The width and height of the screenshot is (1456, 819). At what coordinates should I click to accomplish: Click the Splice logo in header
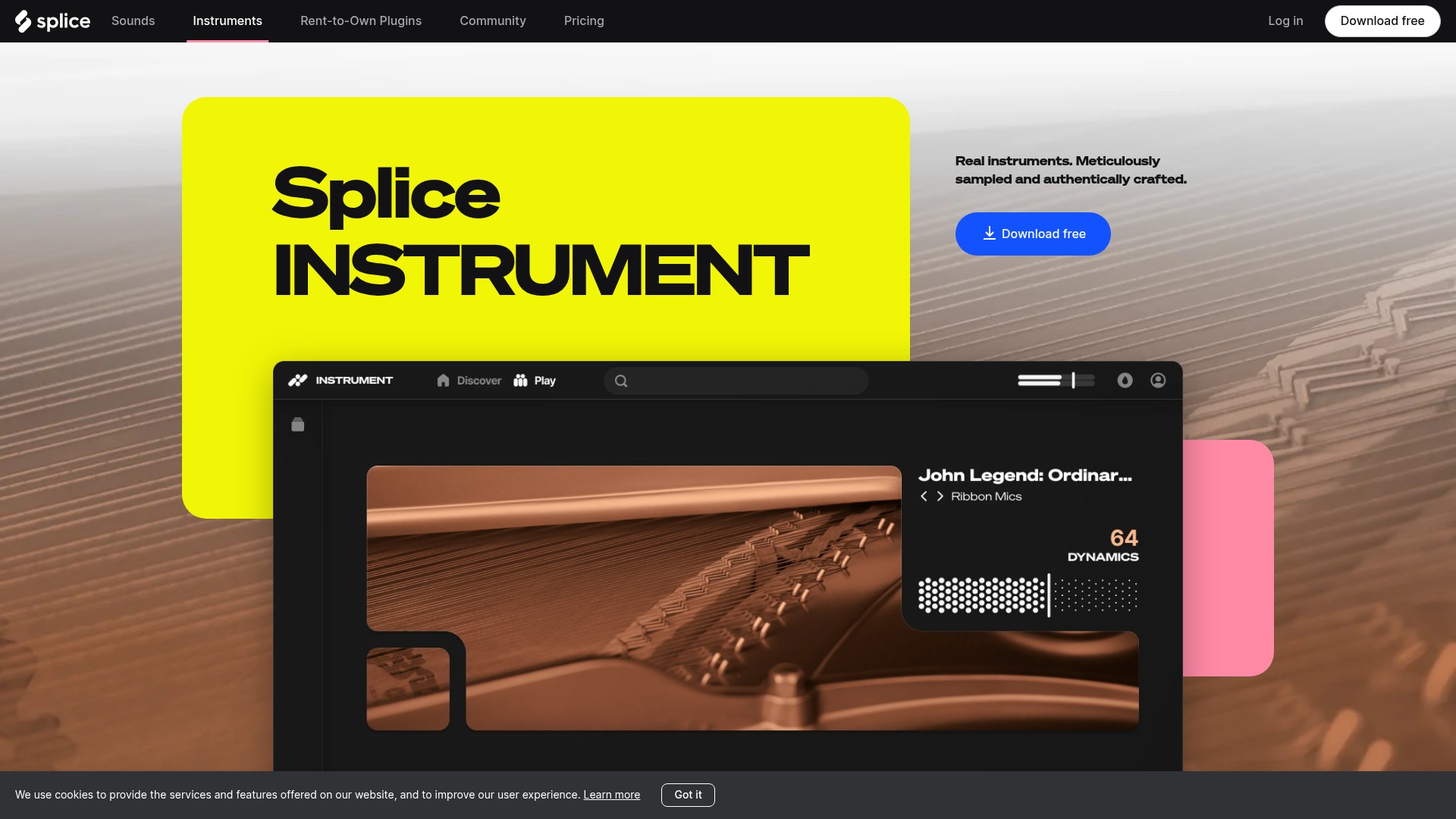click(x=52, y=21)
